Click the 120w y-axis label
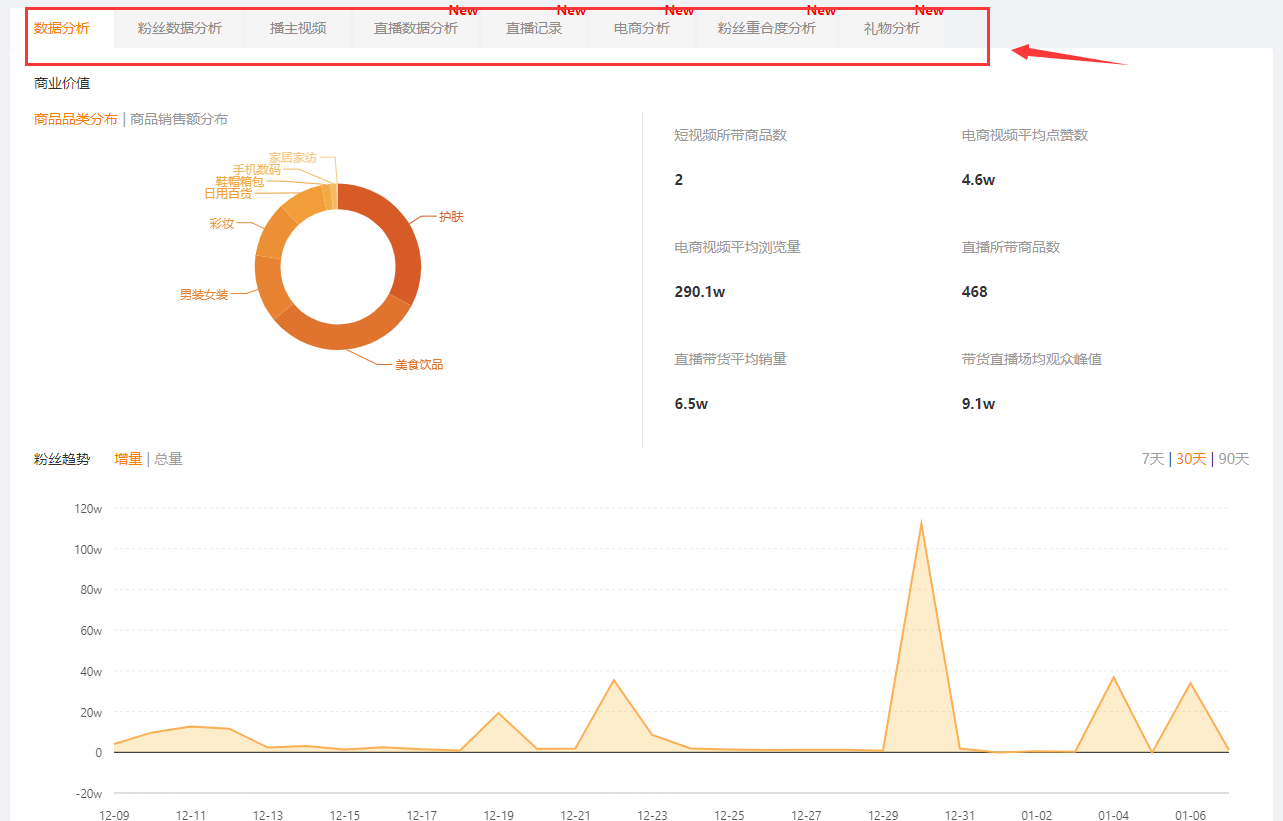1283x821 pixels. click(89, 509)
